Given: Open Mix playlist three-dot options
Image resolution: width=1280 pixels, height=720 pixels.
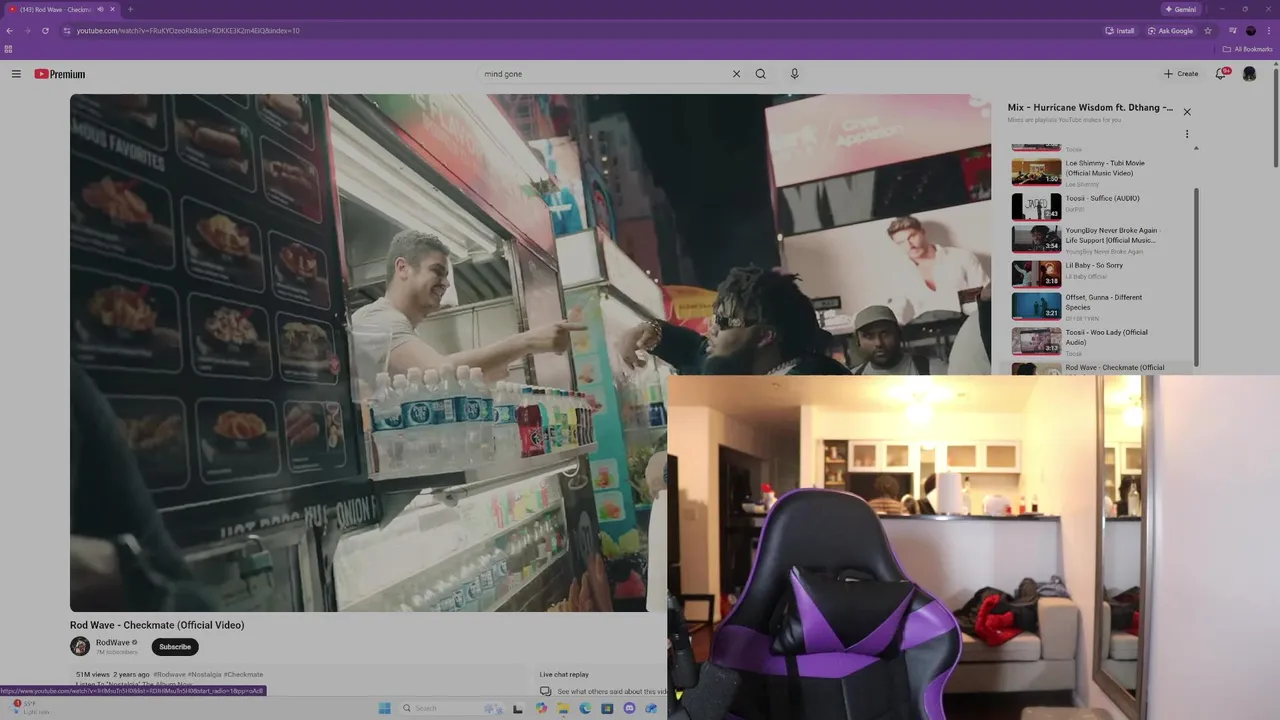Looking at the screenshot, I should point(1187,134).
